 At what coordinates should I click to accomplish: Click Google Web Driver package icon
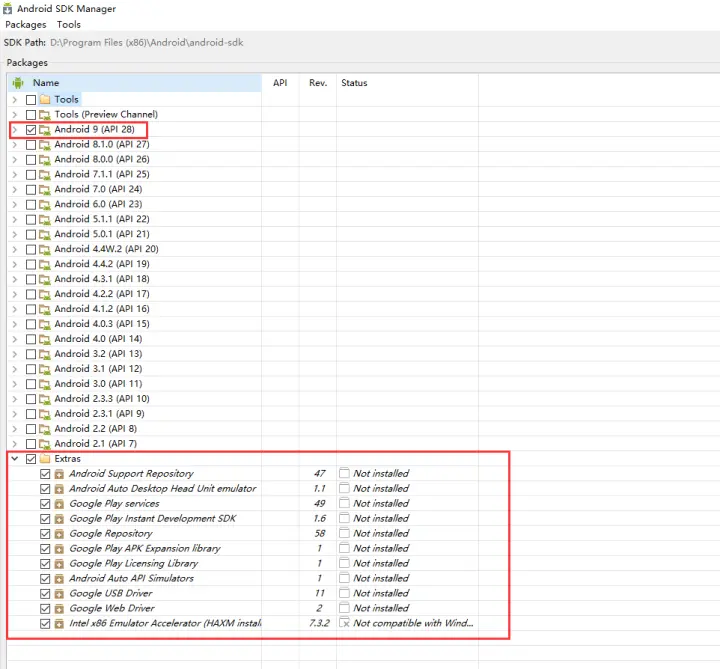point(59,609)
